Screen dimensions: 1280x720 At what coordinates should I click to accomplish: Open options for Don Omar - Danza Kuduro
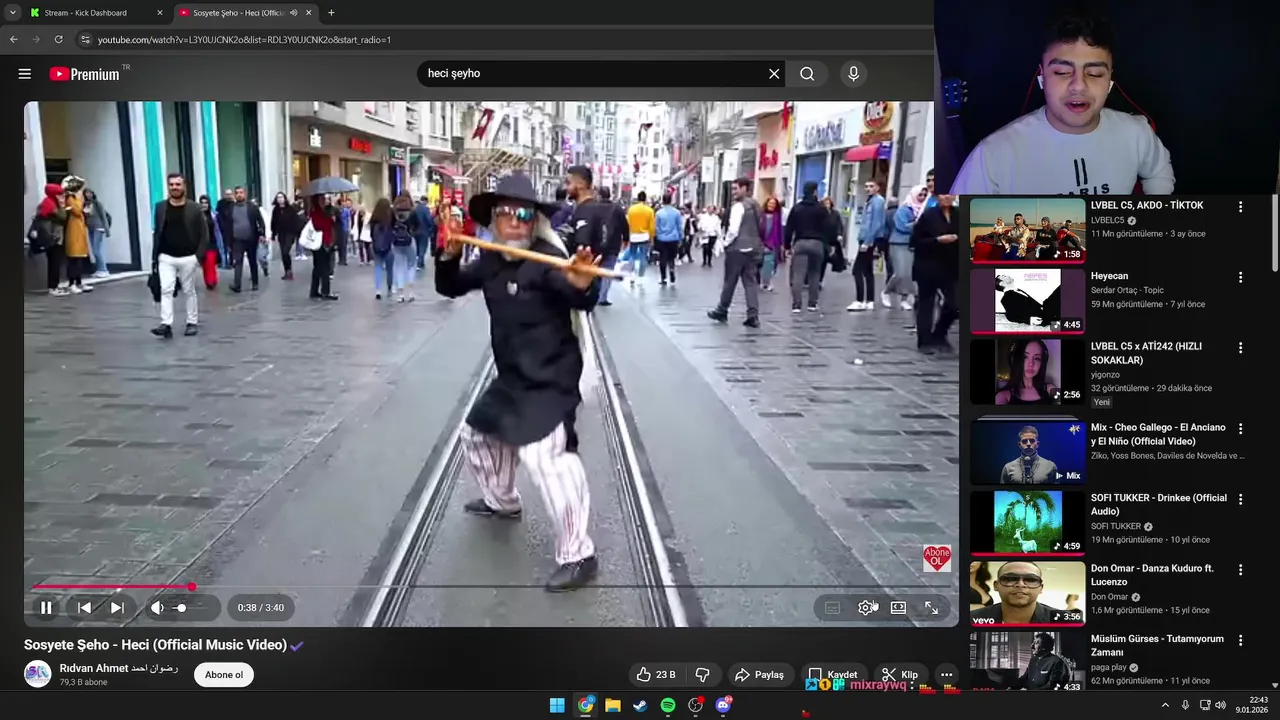[1240, 569]
